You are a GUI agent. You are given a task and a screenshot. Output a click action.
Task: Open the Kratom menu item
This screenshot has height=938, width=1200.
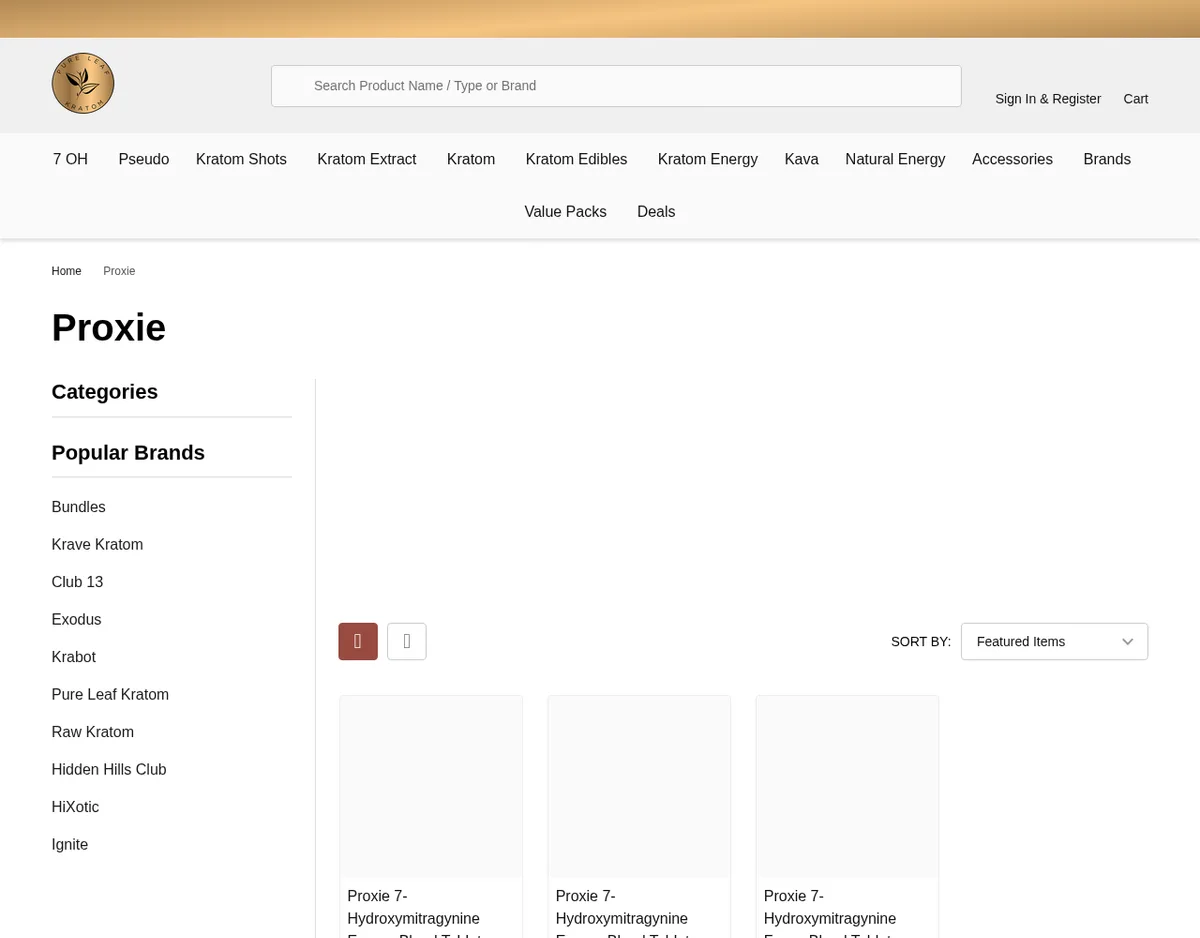(x=471, y=159)
